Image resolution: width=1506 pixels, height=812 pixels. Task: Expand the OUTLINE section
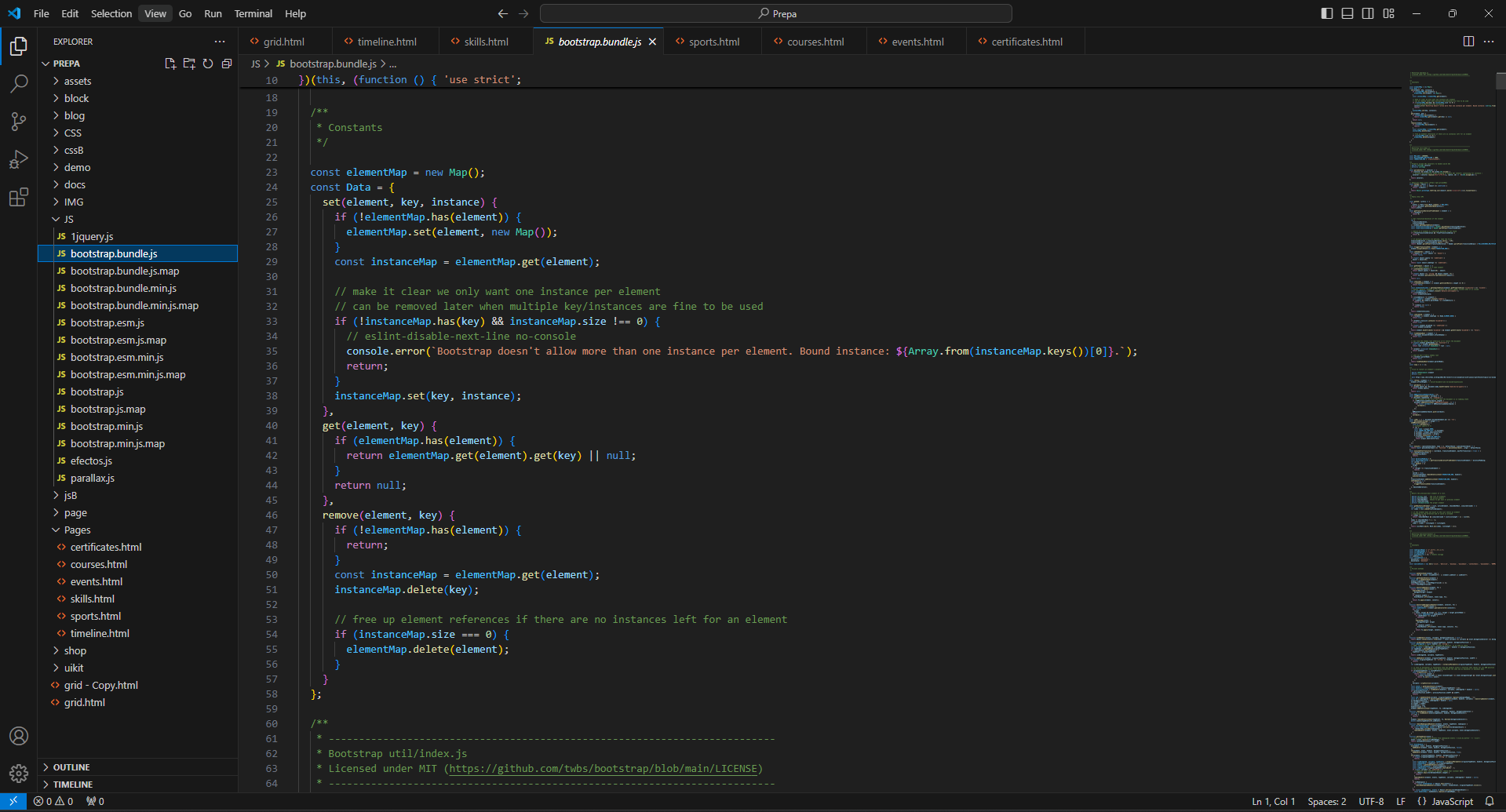[x=71, y=767]
